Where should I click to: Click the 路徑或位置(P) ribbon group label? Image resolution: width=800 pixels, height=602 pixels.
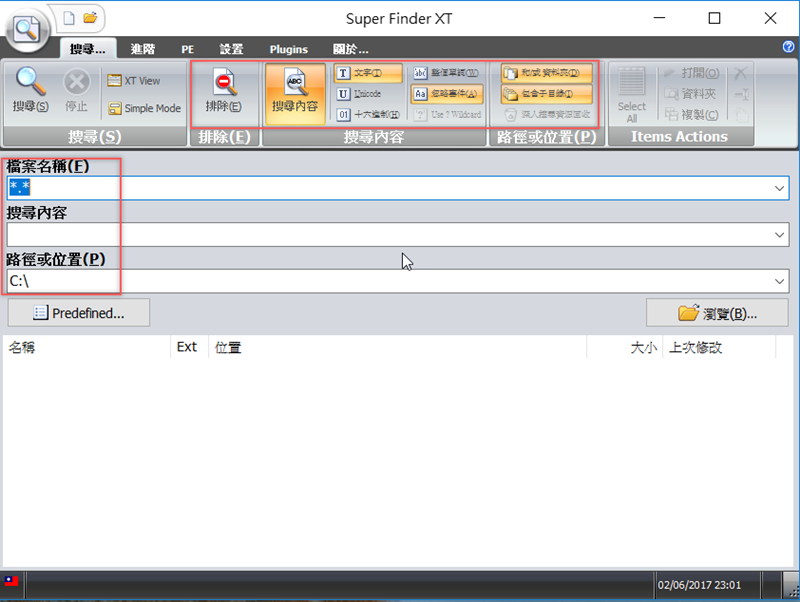[x=546, y=137]
